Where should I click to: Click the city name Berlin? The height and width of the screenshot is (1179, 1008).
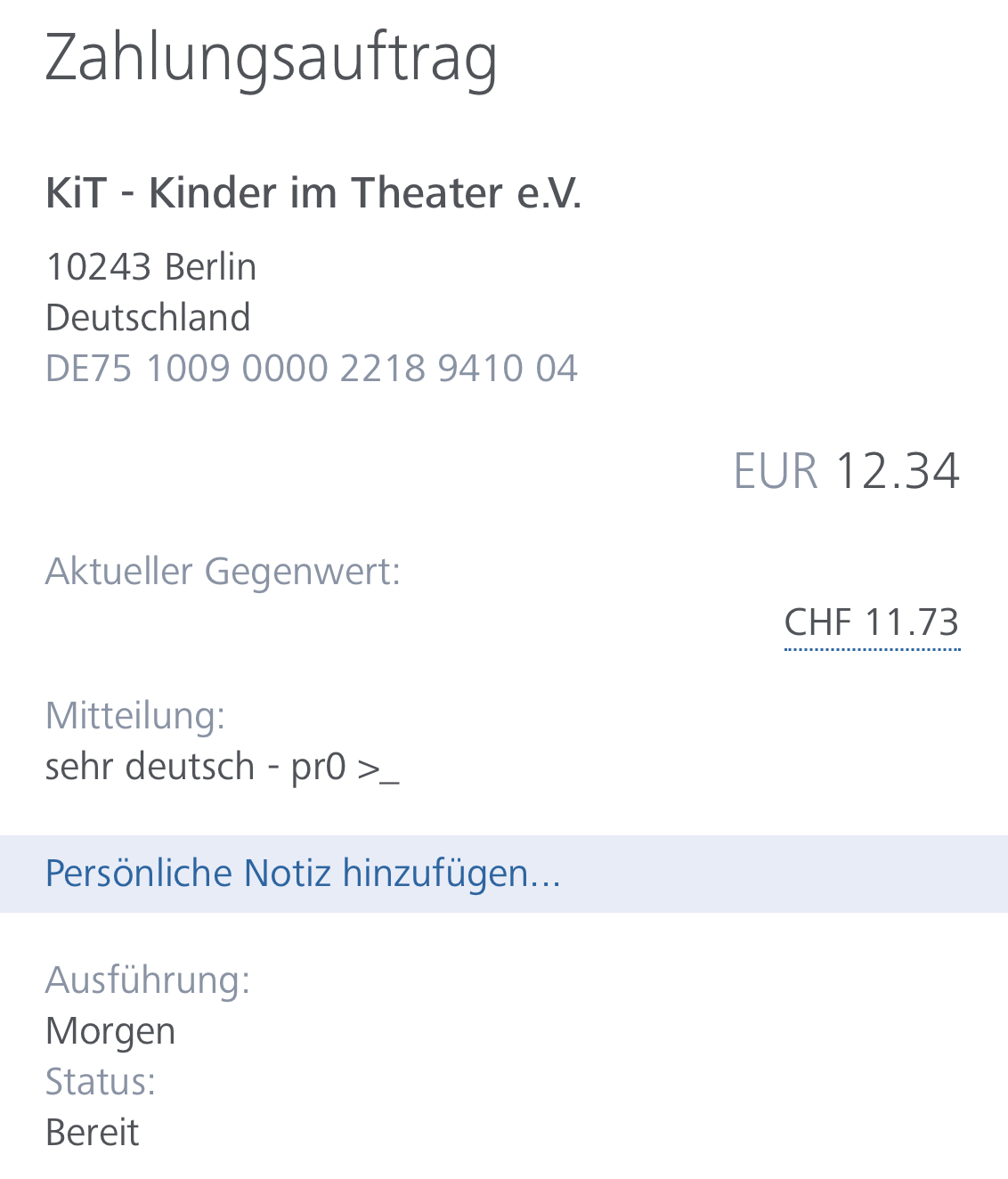coord(210,267)
